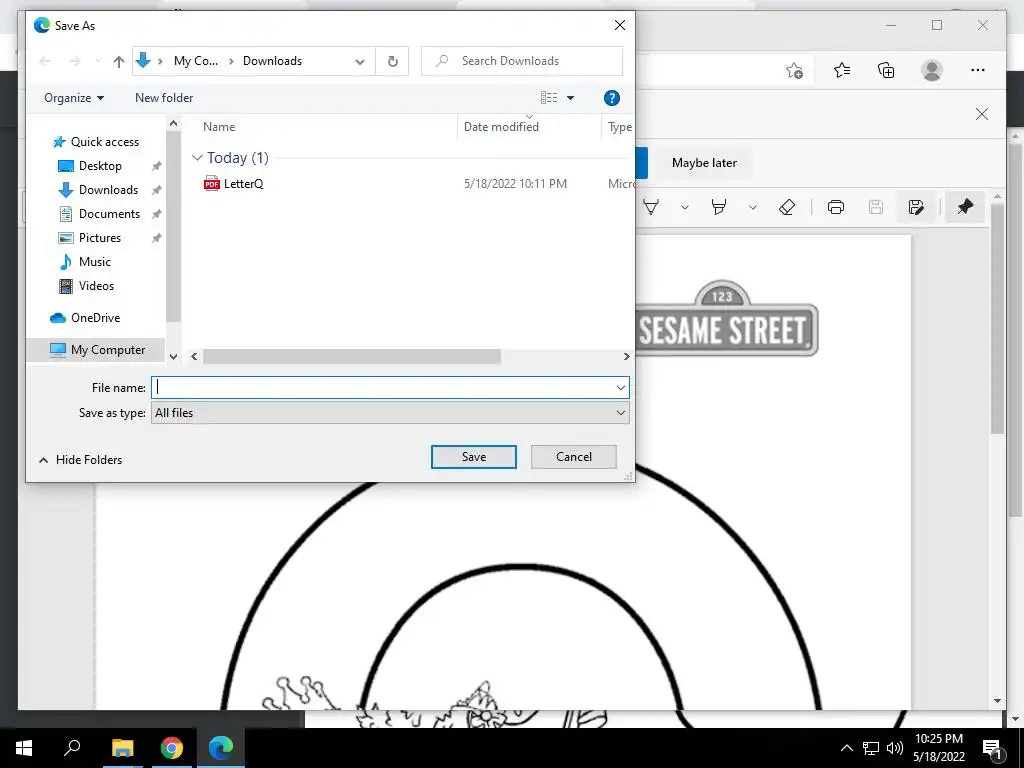
Task: Open the Action Center notifications icon
Action: (993, 748)
